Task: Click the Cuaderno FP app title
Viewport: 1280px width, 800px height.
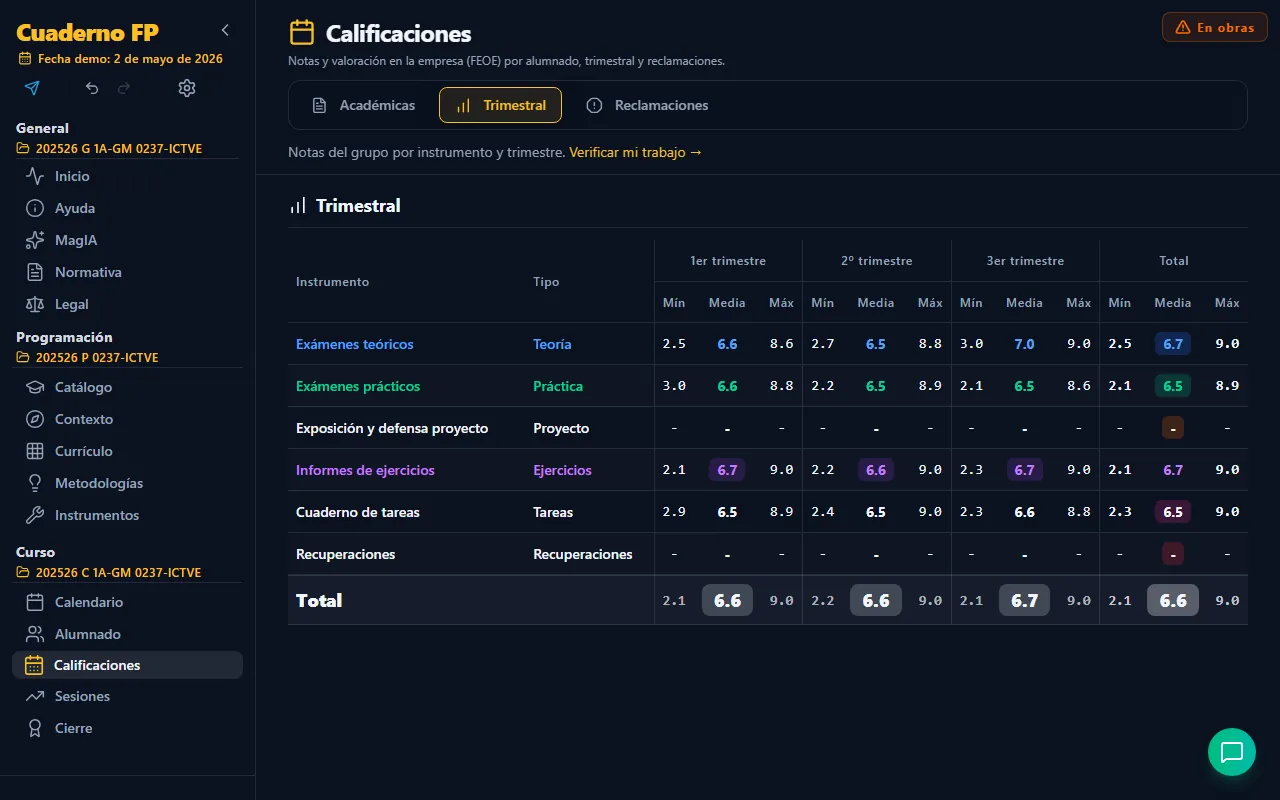Action: click(x=87, y=33)
